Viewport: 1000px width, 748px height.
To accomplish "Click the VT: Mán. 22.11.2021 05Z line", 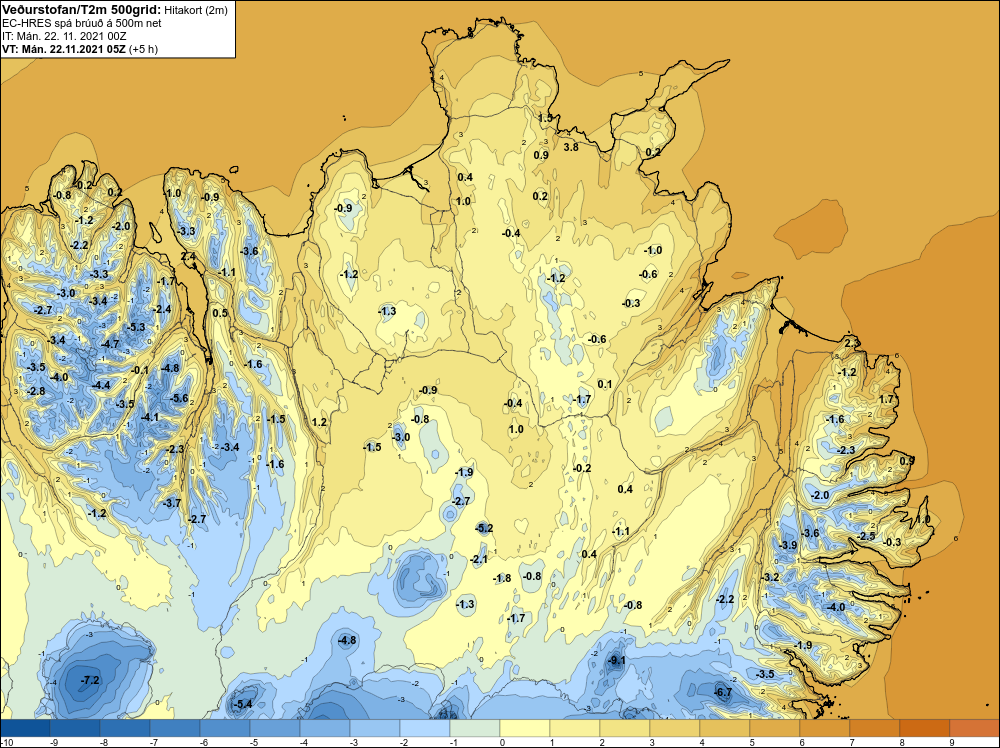I will point(64,49).
